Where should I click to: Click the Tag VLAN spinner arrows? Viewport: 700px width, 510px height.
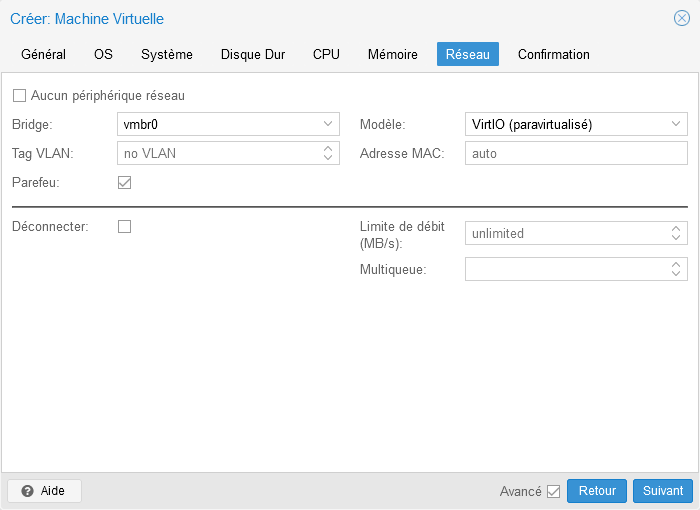coord(328,154)
